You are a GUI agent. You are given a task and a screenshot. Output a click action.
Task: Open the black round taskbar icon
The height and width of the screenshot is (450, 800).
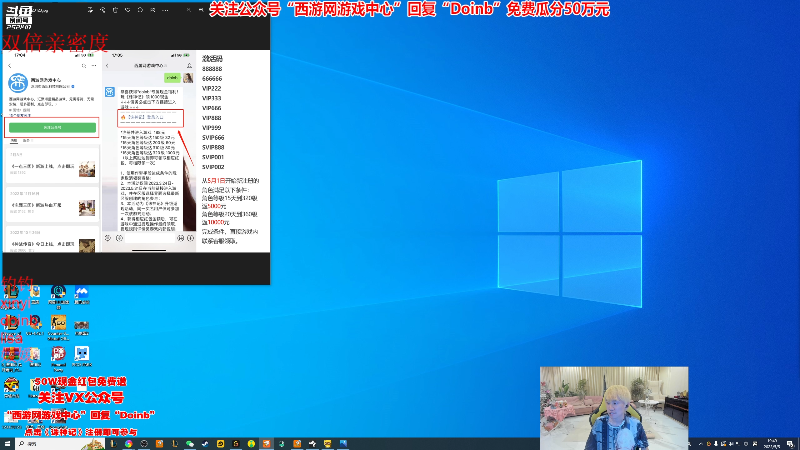point(144,444)
